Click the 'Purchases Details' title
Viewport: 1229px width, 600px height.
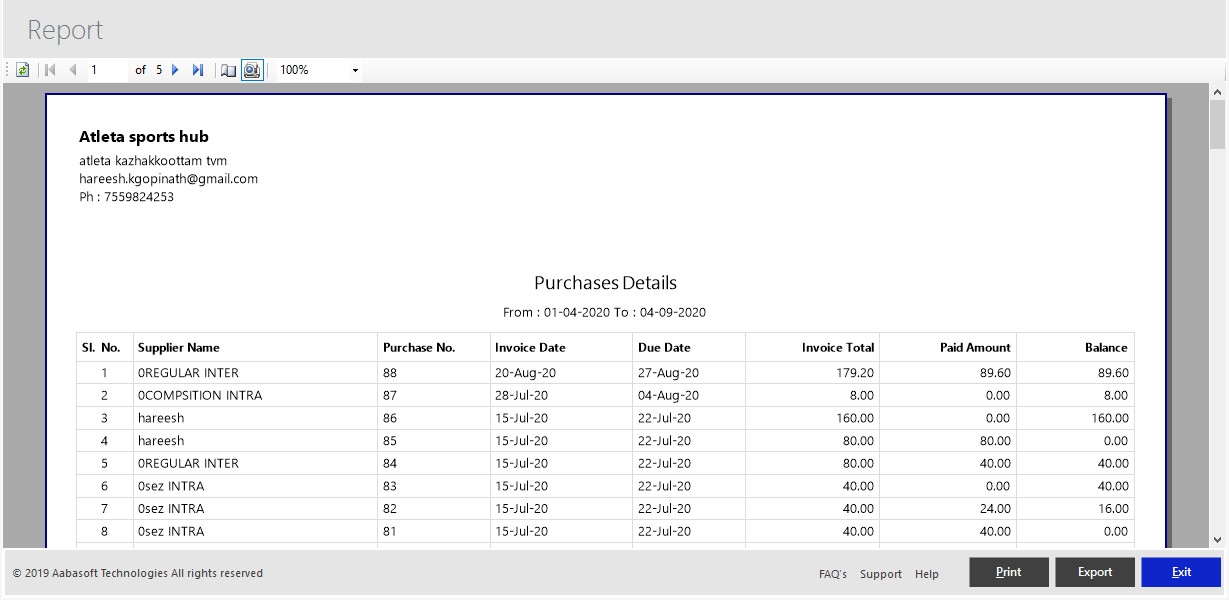click(605, 283)
